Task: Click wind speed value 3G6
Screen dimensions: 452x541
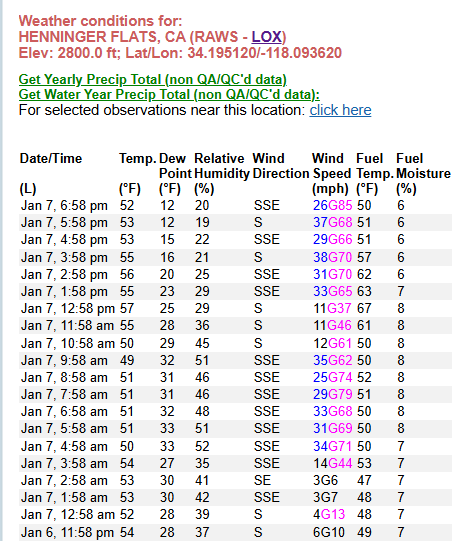Action: pyautogui.click(x=325, y=481)
